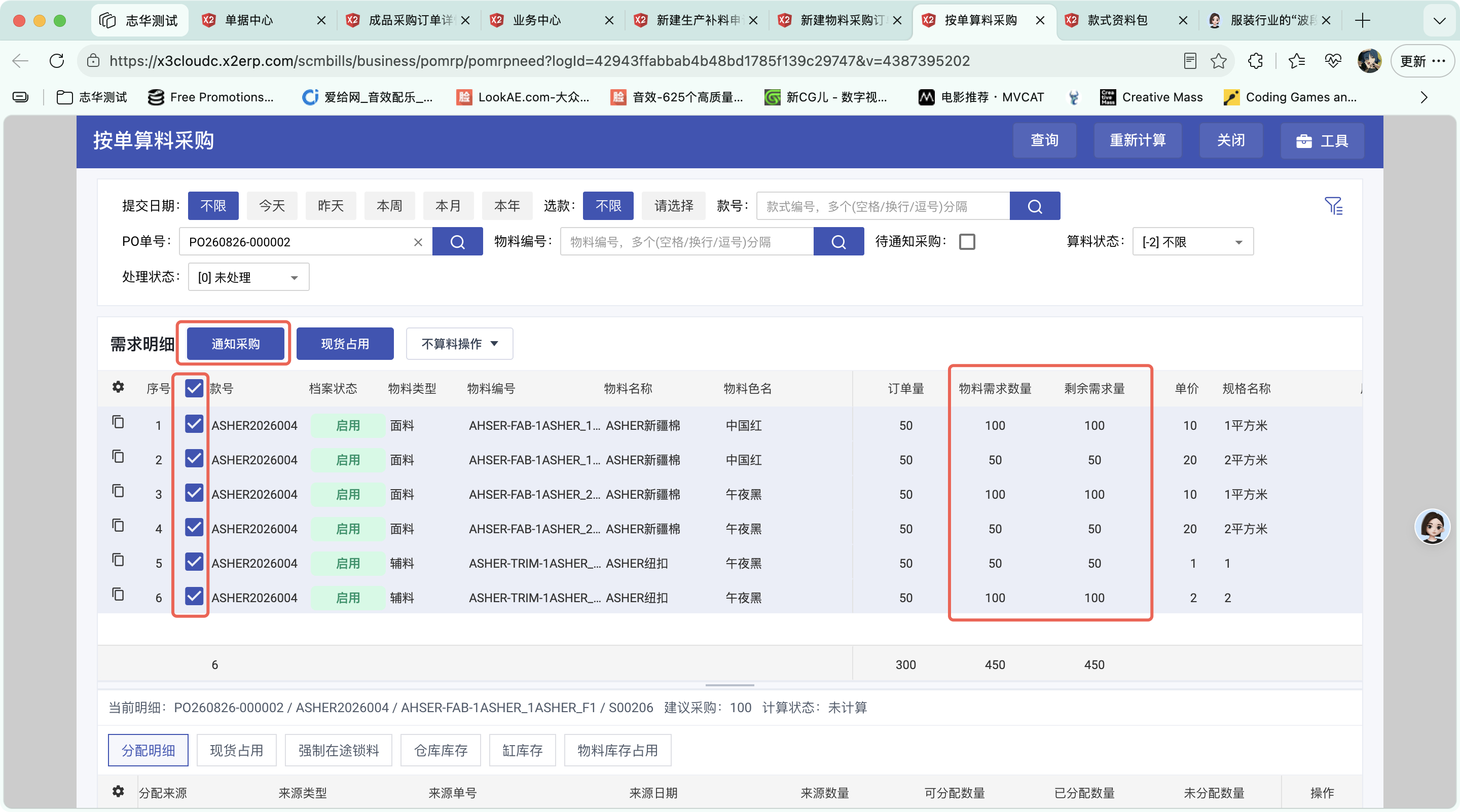Open the new browser tab plus icon
The height and width of the screenshot is (812, 1460).
(x=1362, y=20)
